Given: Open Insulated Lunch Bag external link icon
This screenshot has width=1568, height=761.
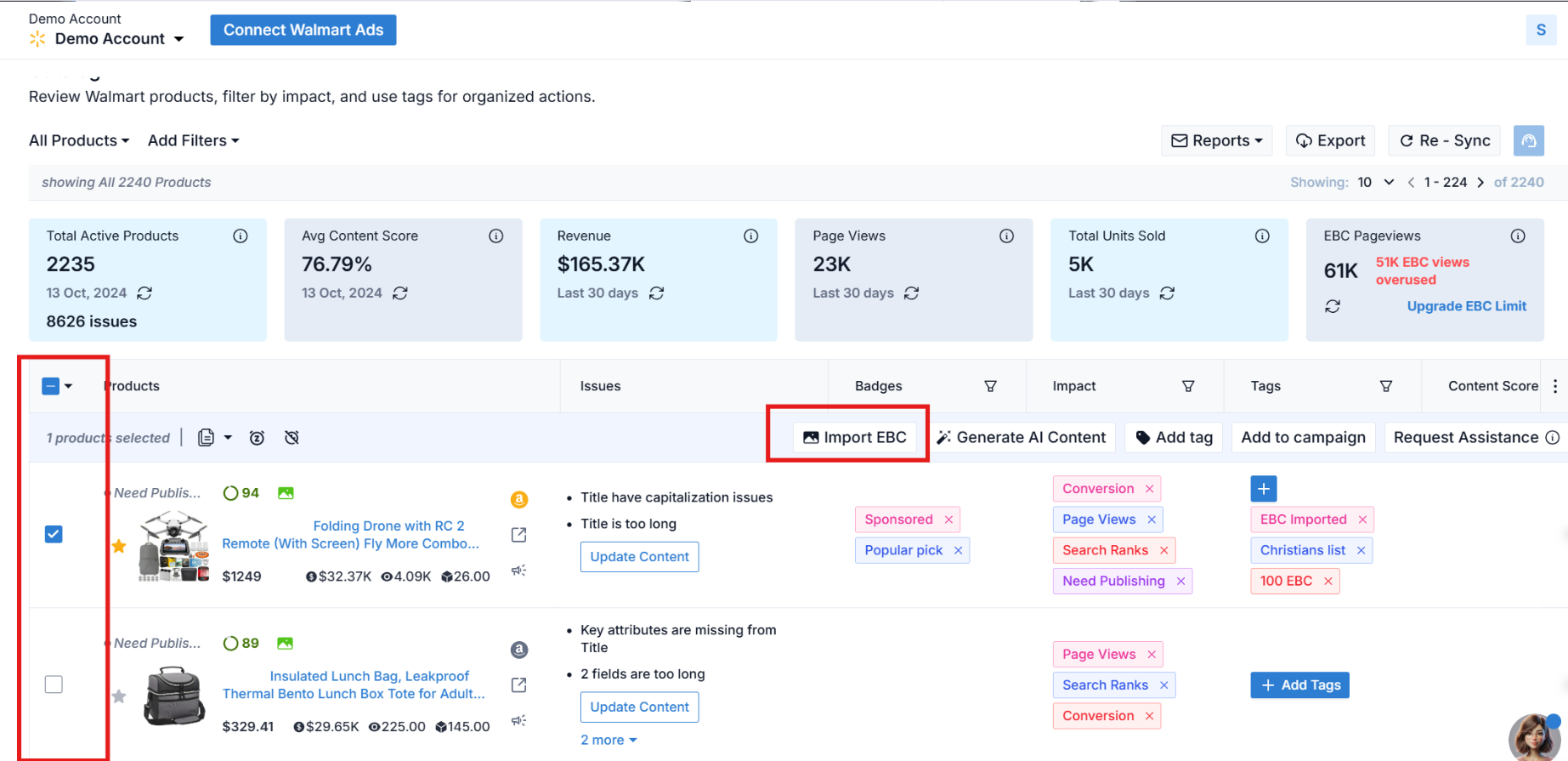Looking at the screenshot, I should (x=519, y=685).
